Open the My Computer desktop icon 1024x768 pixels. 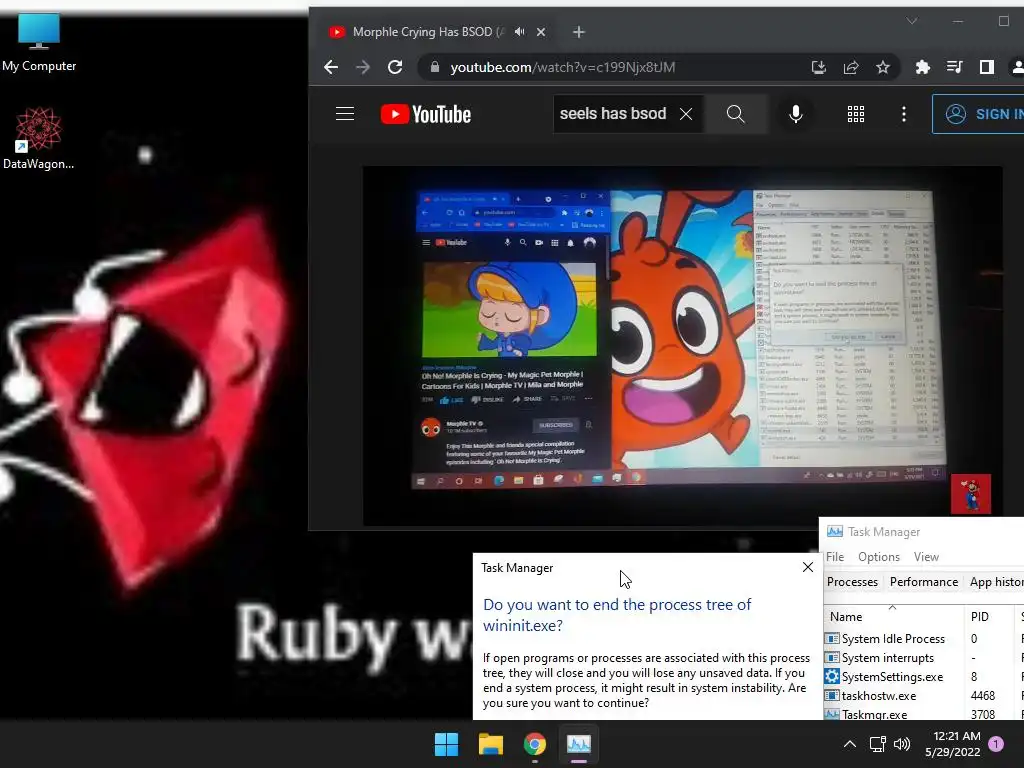click(x=39, y=42)
